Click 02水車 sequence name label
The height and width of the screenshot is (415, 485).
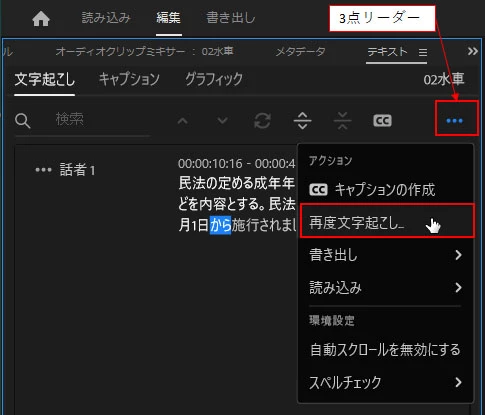point(444,80)
